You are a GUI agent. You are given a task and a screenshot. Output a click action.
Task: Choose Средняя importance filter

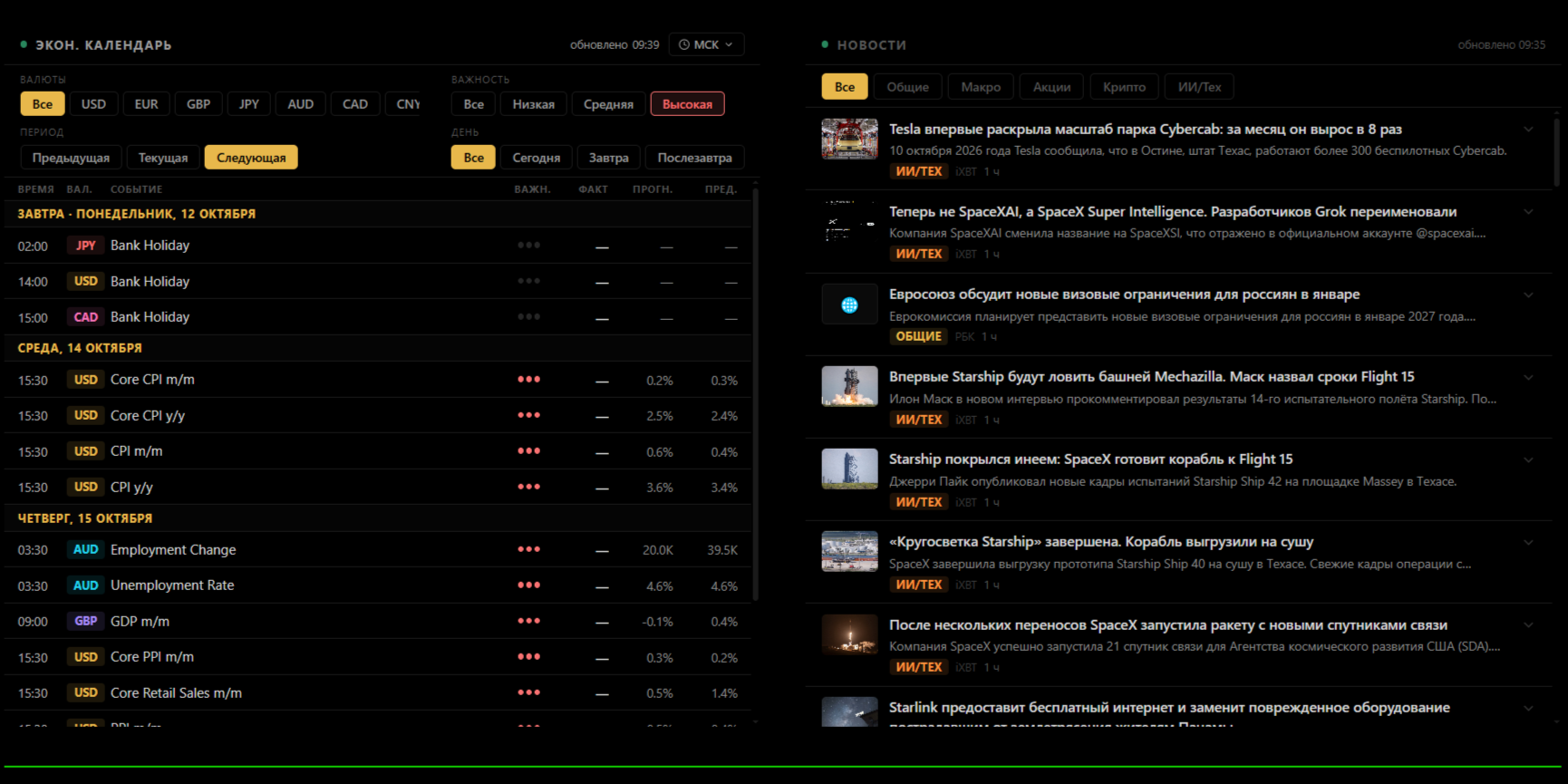[x=609, y=104]
